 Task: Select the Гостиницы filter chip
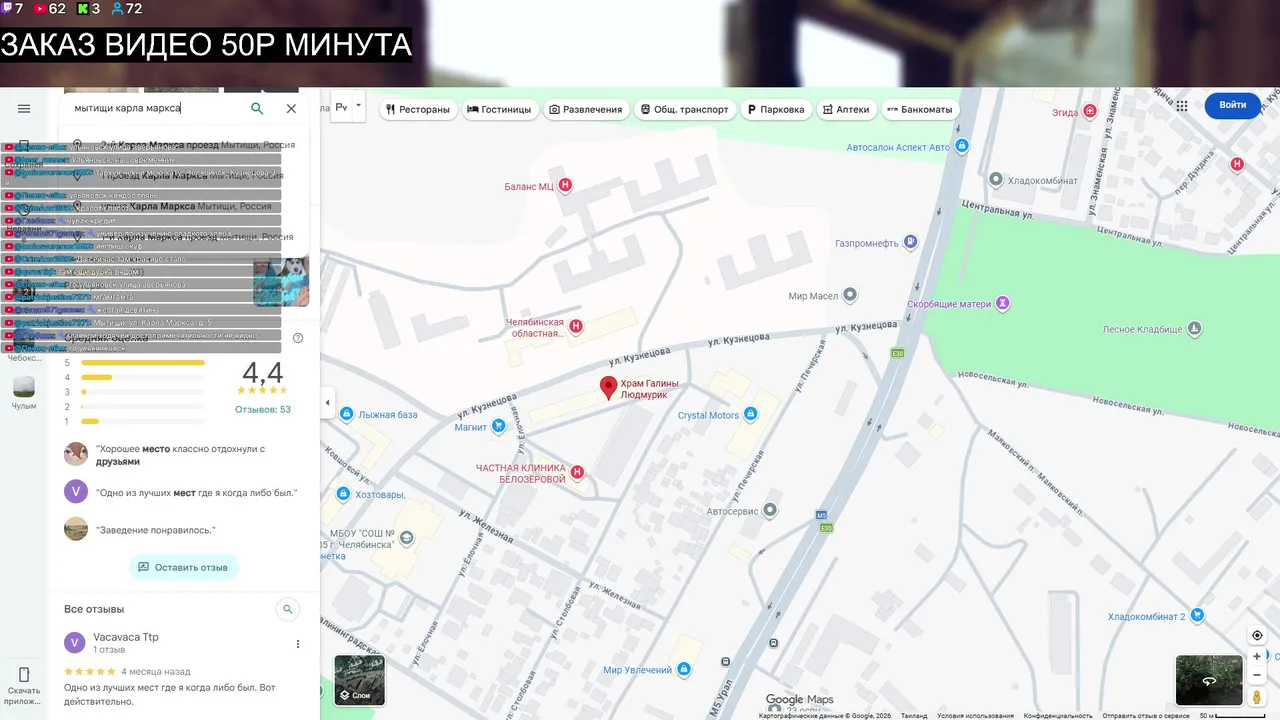[x=500, y=109]
